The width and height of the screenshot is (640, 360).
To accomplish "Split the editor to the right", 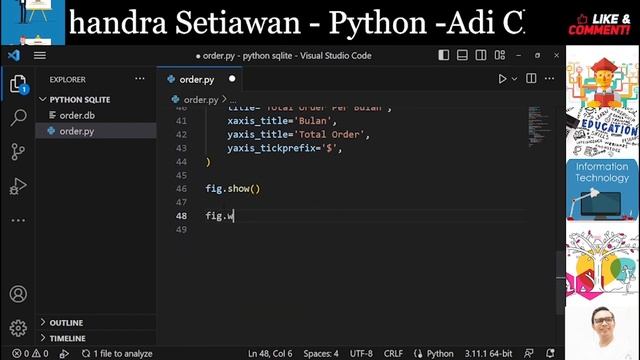I will pos(531,78).
